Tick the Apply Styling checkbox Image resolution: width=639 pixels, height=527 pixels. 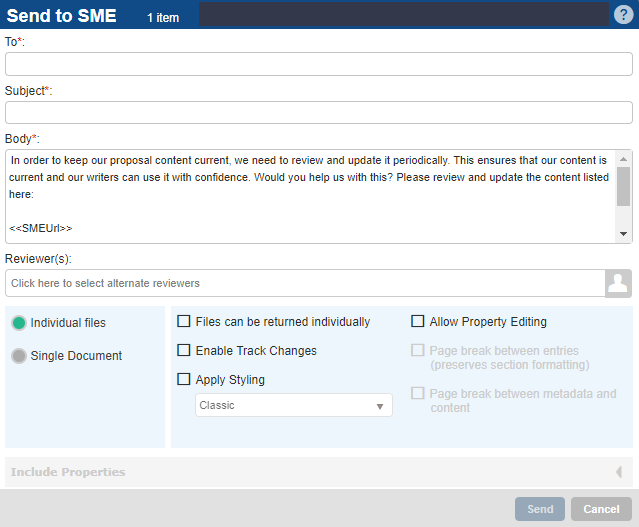pyautogui.click(x=183, y=379)
